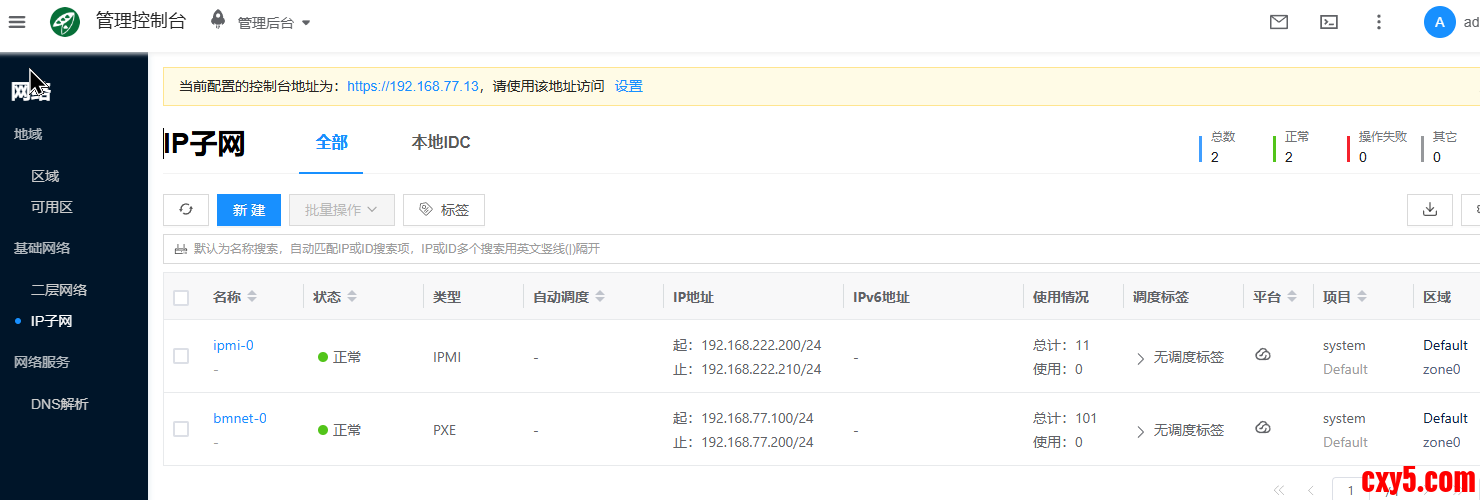Click page number 1 in pagination

coord(1351,490)
